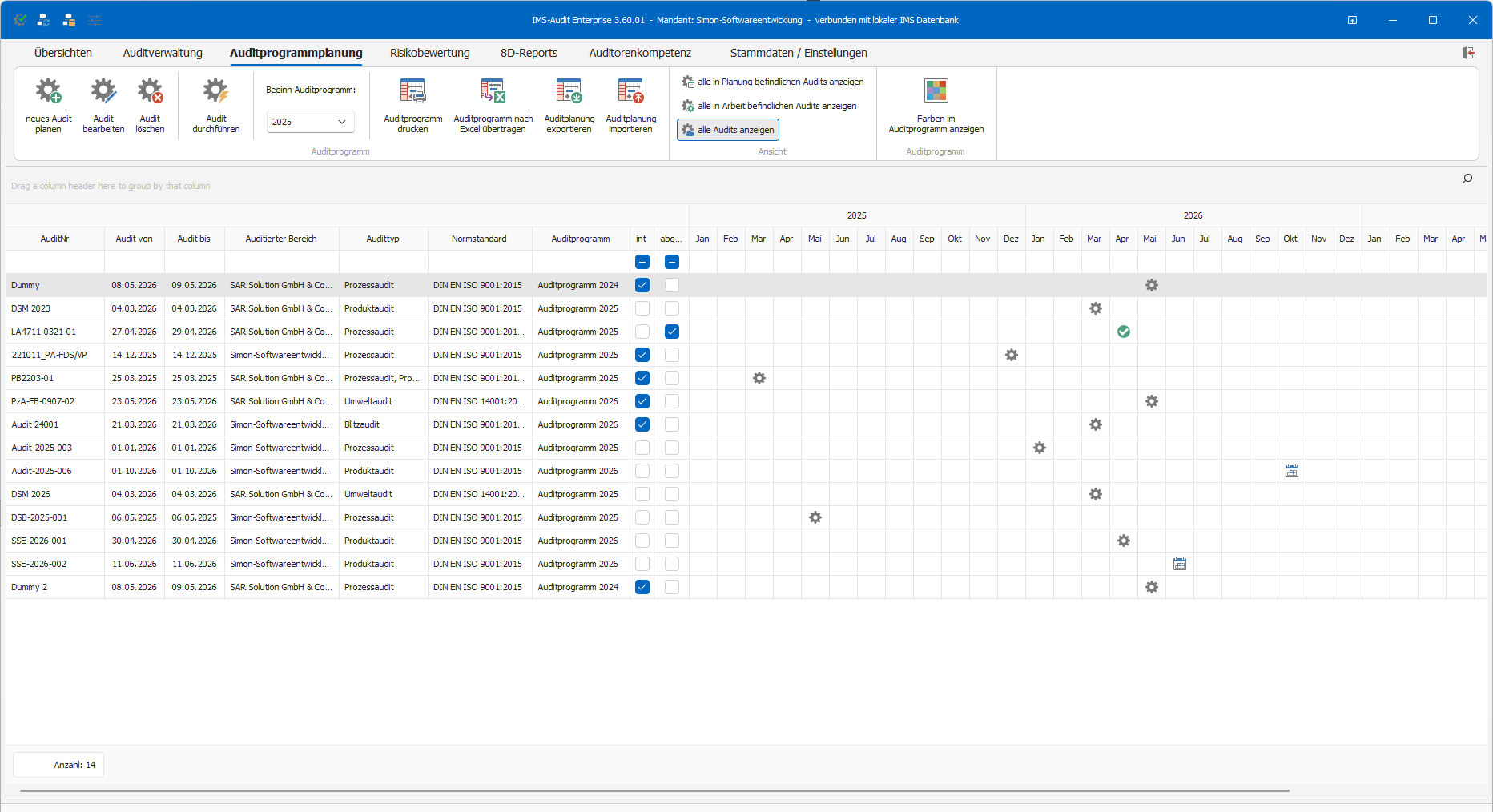1493x812 pixels.
Task: Click the horizontal scrollbar at bottom
Action: [654, 790]
